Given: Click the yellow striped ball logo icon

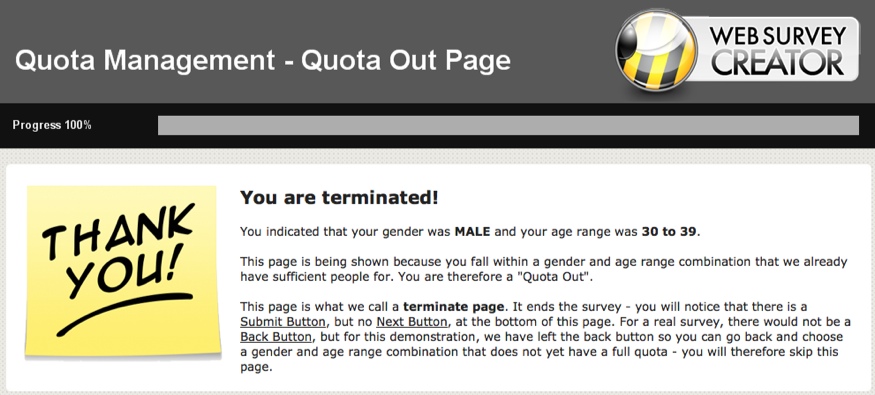Looking at the screenshot, I should pos(656,50).
